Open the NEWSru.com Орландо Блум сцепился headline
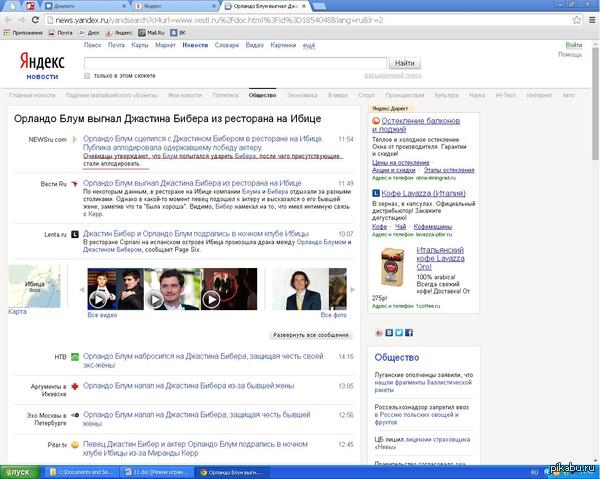Viewport: 600px width, 479px height. 203,143
